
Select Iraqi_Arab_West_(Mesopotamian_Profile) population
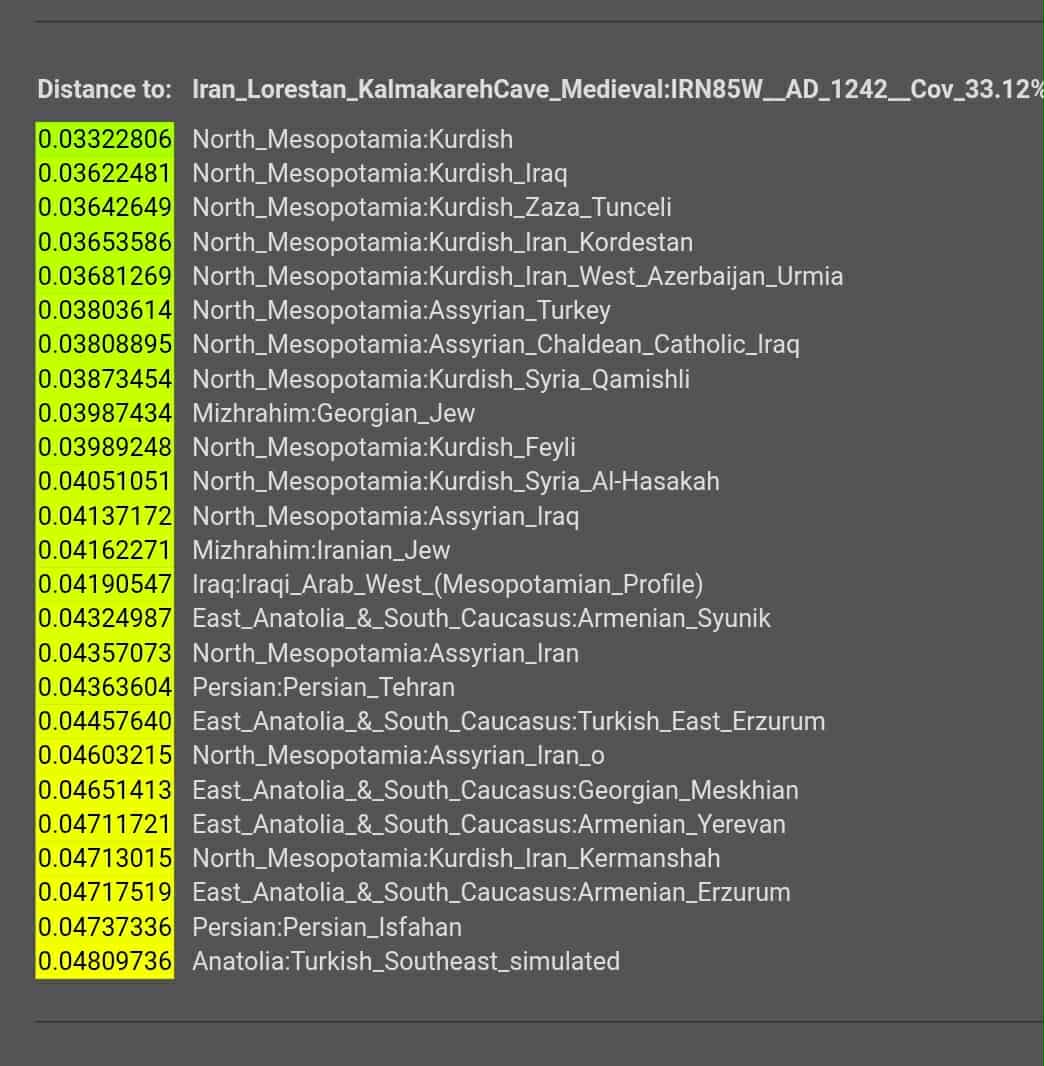point(448,584)
